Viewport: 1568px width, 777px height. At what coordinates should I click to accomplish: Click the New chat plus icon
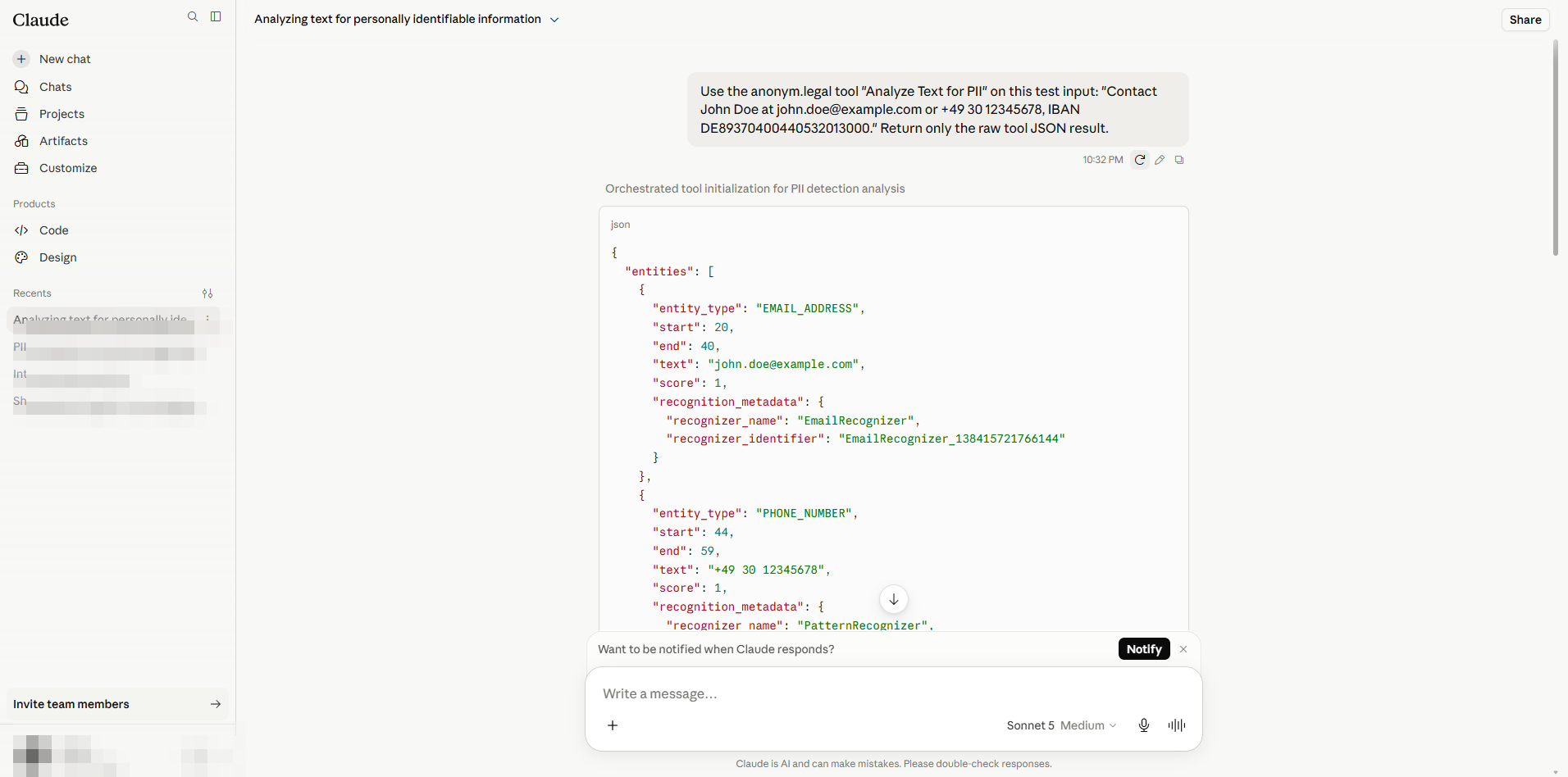point(21,59)
